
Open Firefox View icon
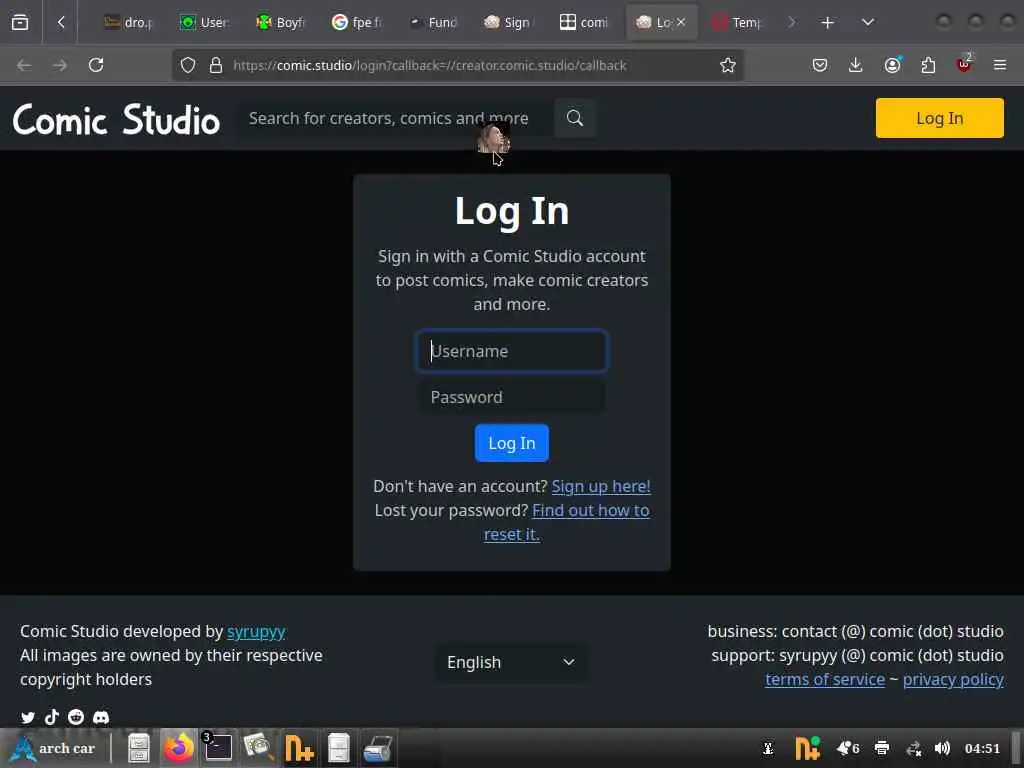click(20, 22)
